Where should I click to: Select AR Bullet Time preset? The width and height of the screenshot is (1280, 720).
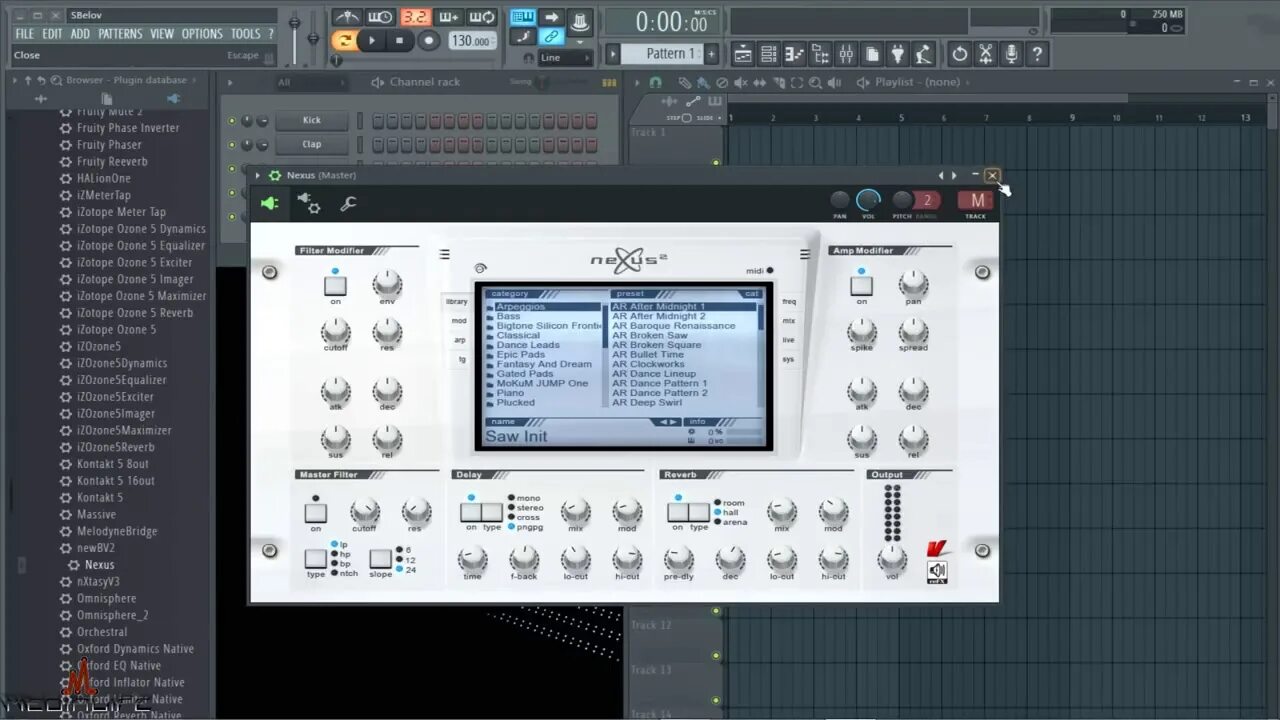coord(647,355)
